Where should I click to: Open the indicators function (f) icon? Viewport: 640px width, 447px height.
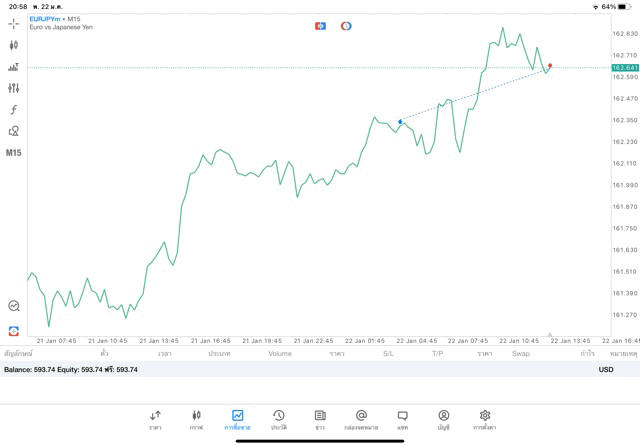[x=14, y=109]
